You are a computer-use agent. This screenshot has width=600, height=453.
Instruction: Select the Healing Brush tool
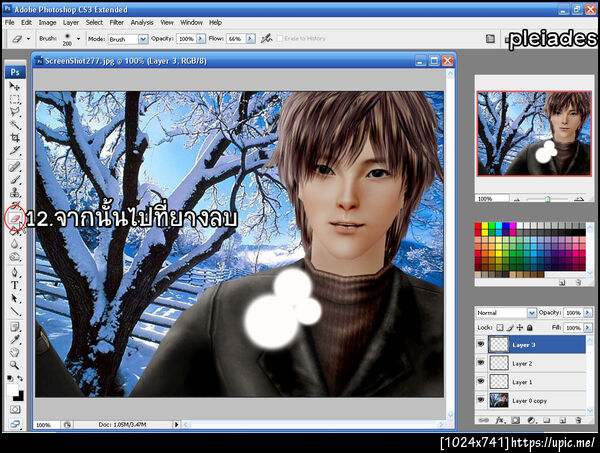pos(15,167)
